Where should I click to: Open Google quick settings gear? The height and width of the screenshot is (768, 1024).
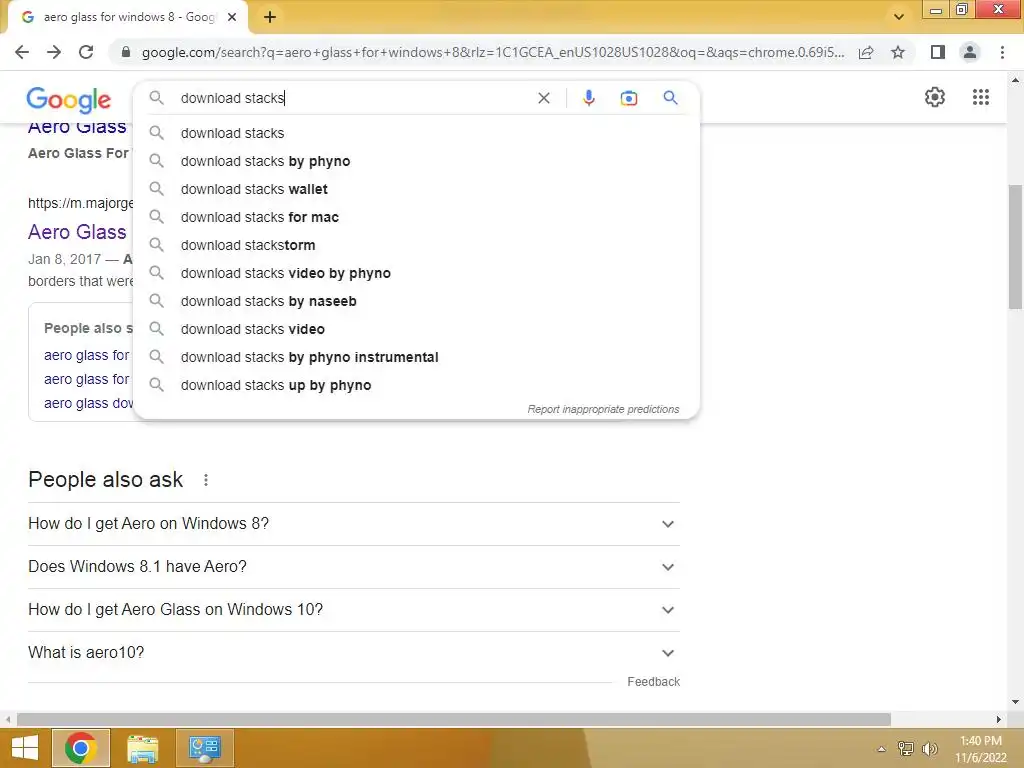click(935, 97)
